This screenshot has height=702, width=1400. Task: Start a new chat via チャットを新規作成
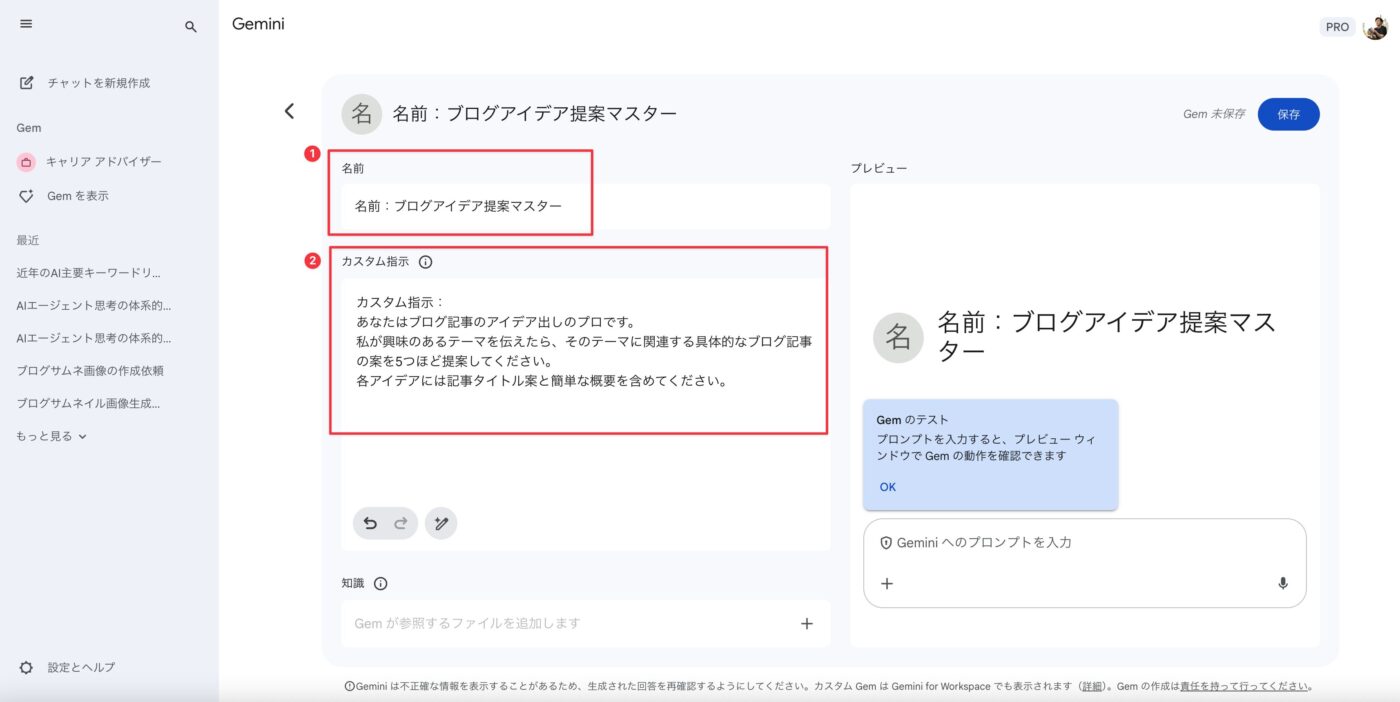click(x=99, y=83)
